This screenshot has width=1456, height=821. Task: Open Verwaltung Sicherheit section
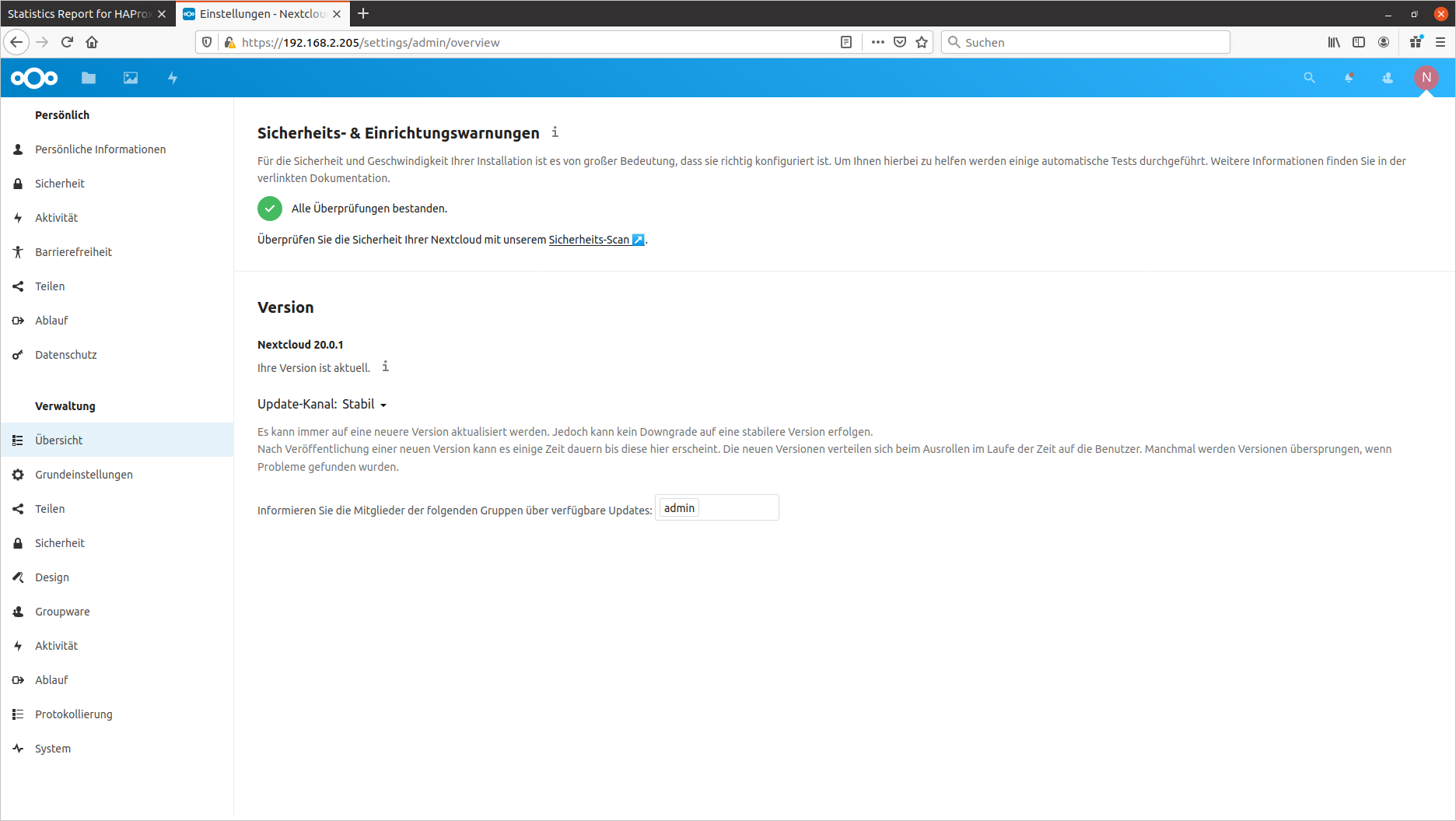117,543
